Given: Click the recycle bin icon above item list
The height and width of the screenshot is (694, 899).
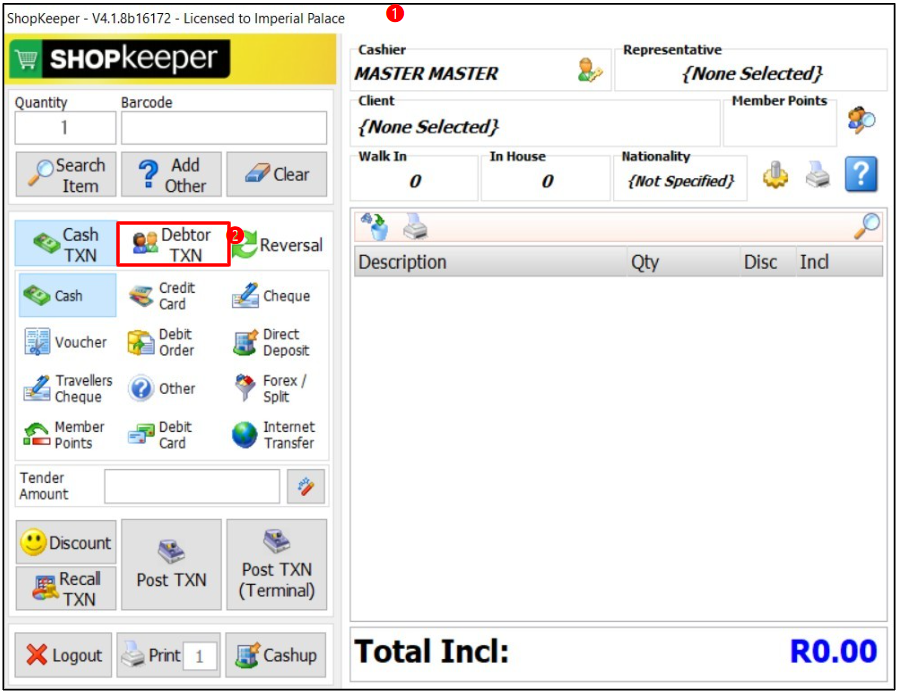Looking at the screenshot, I should 375,226.
